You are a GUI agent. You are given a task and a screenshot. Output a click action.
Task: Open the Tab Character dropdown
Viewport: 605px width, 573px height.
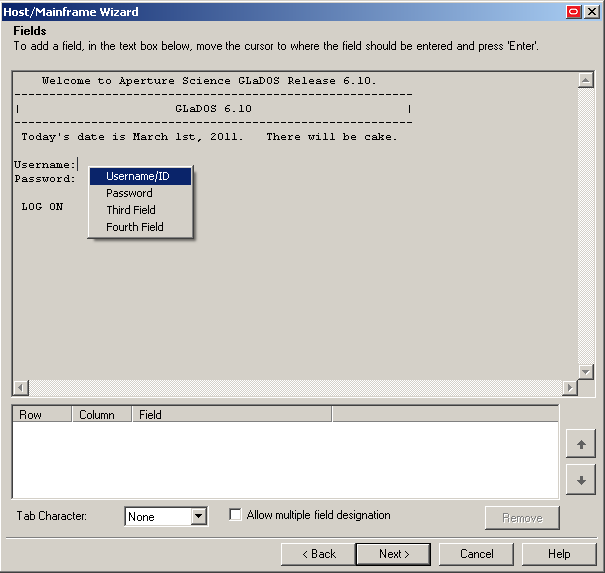tap(198, 516)
